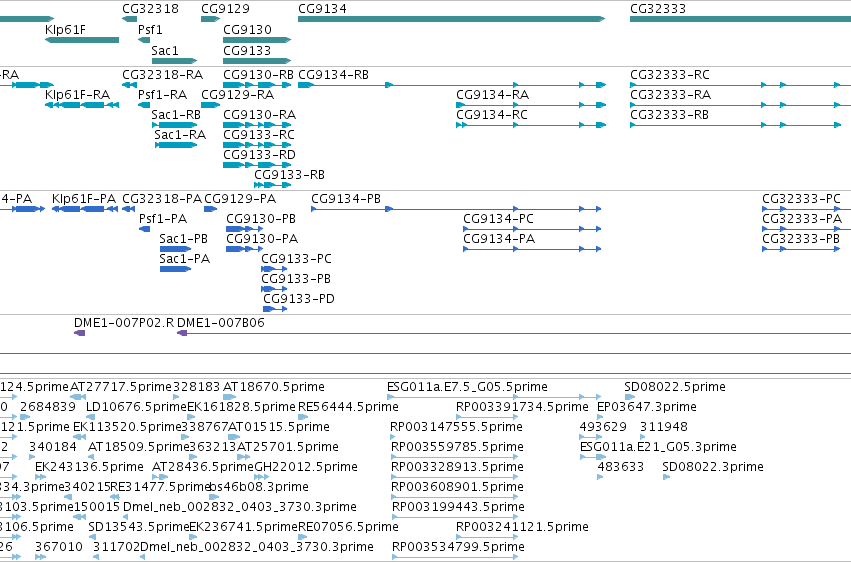Select transcript CG9133-RC

coord(257,145)
